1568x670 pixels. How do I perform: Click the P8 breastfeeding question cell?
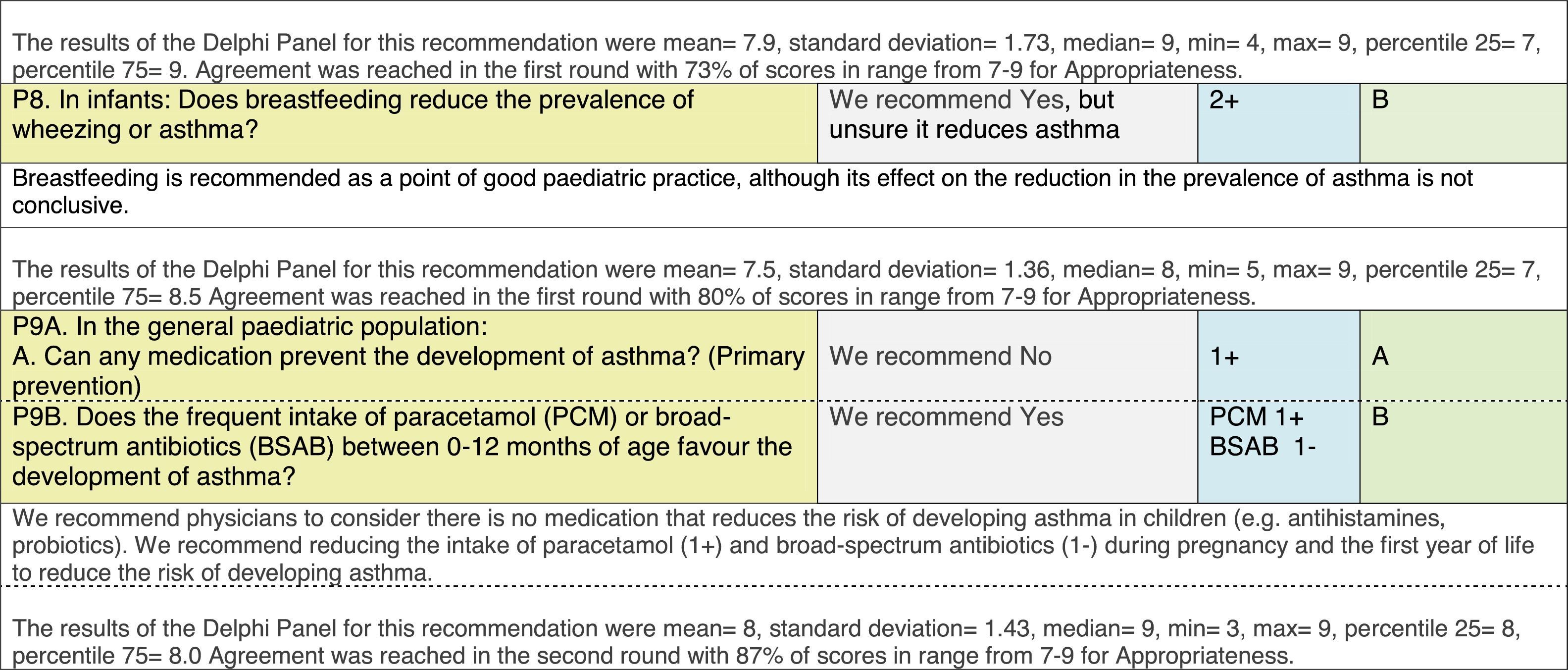pos(353,114)
